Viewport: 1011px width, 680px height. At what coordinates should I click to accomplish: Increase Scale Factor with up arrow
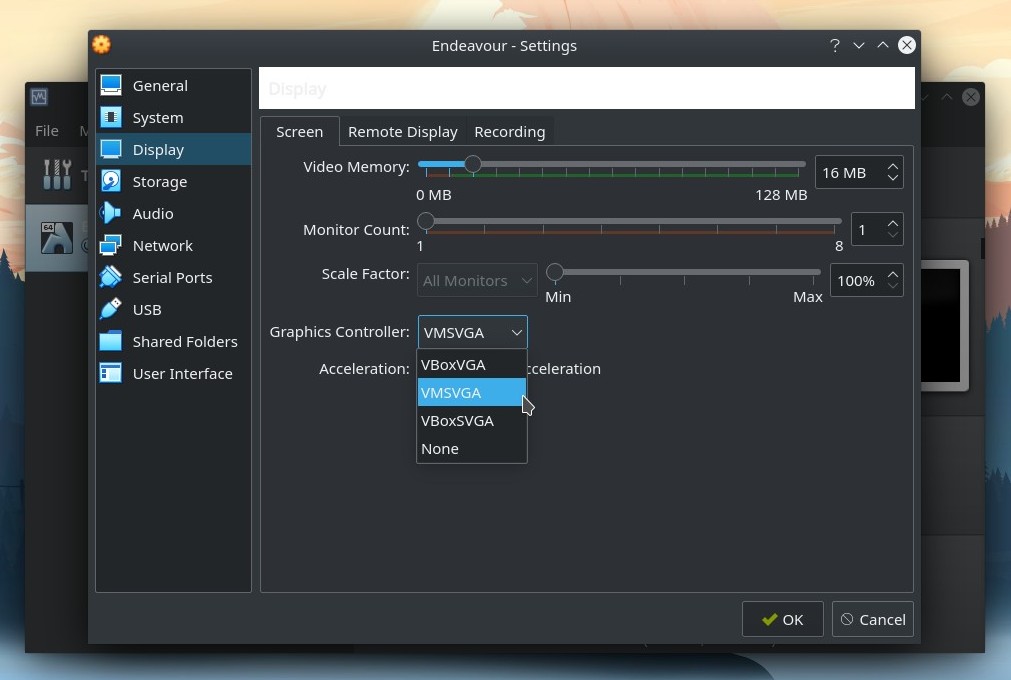[892, 274]
